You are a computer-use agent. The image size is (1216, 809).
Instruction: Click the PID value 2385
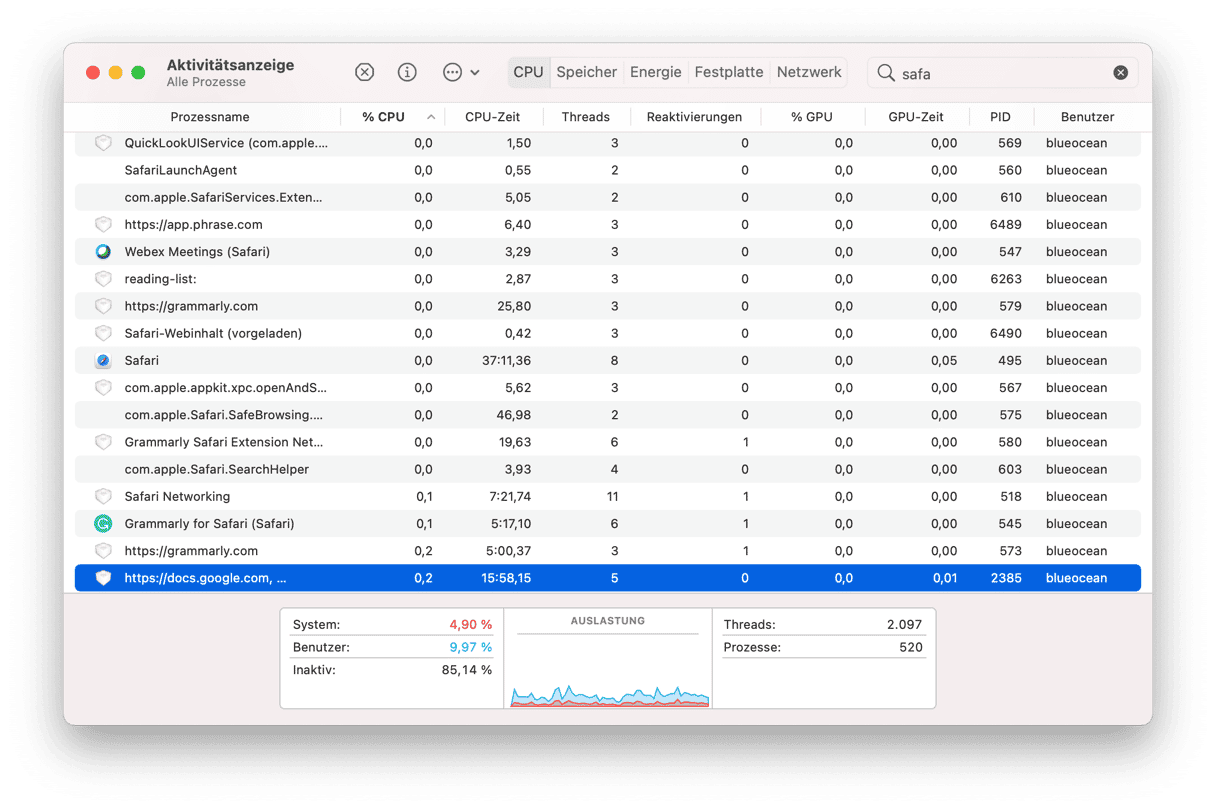(1006, 578)
